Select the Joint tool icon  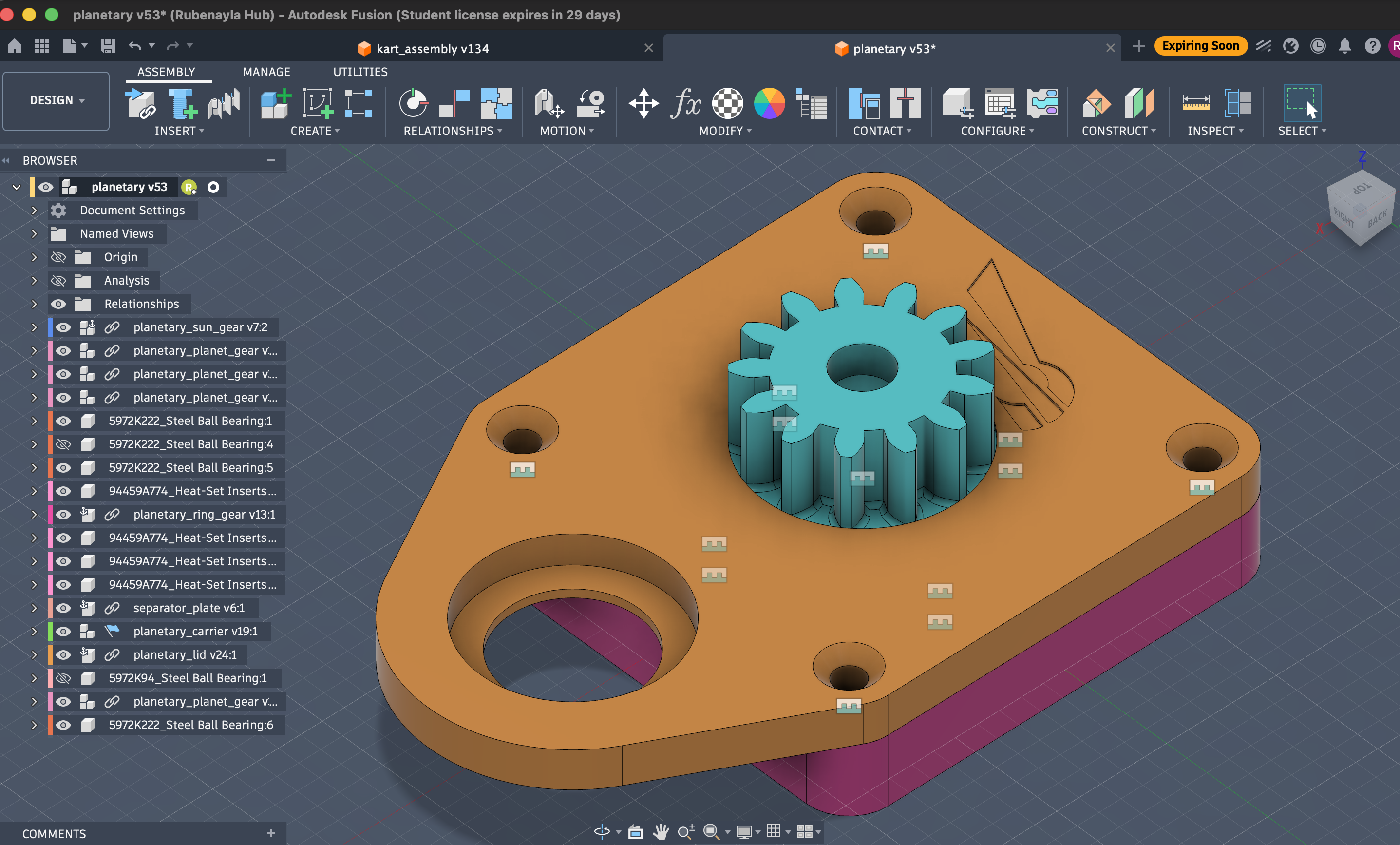tap(413, 103)
